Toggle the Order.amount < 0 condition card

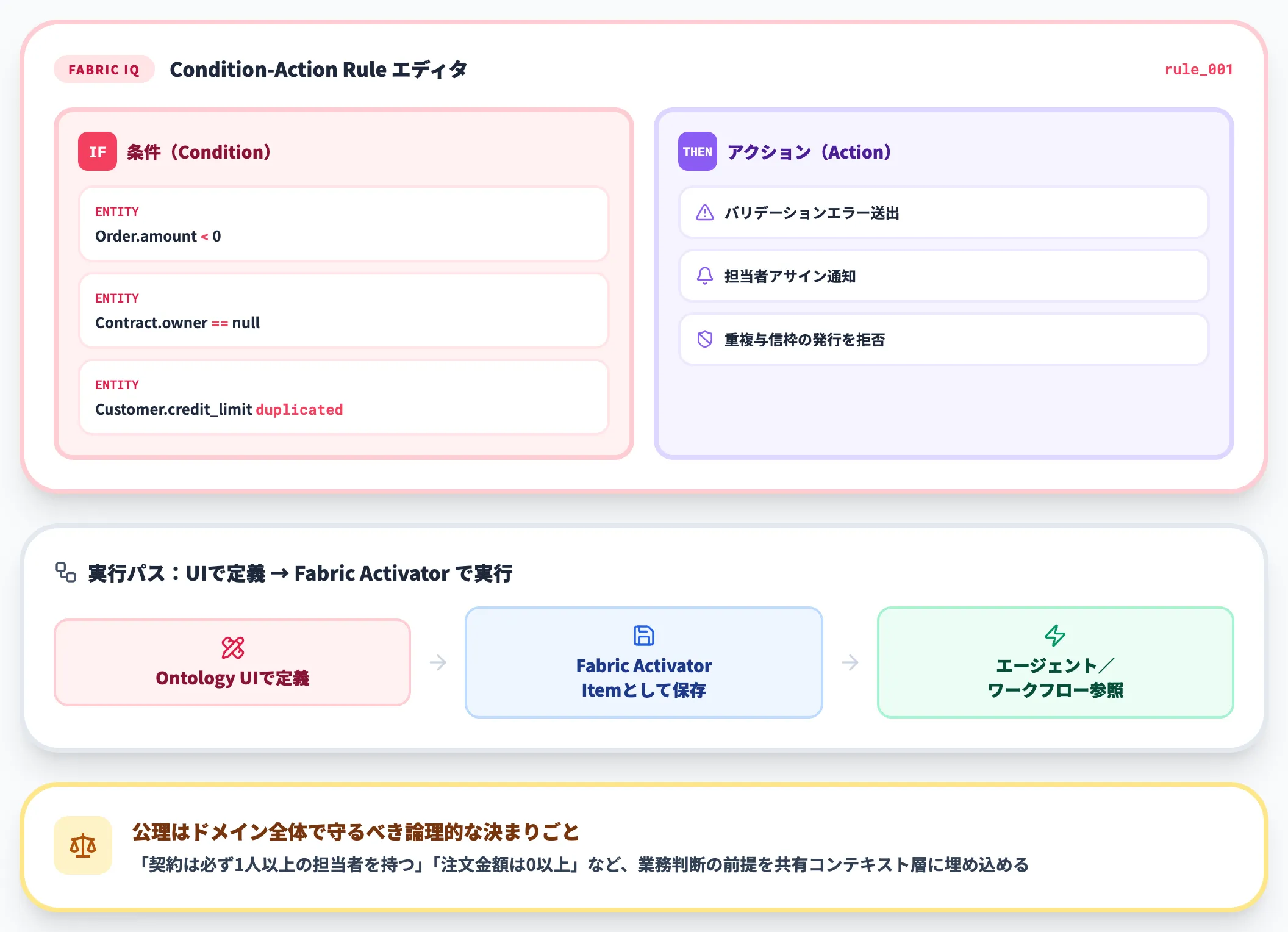point(343,225)
